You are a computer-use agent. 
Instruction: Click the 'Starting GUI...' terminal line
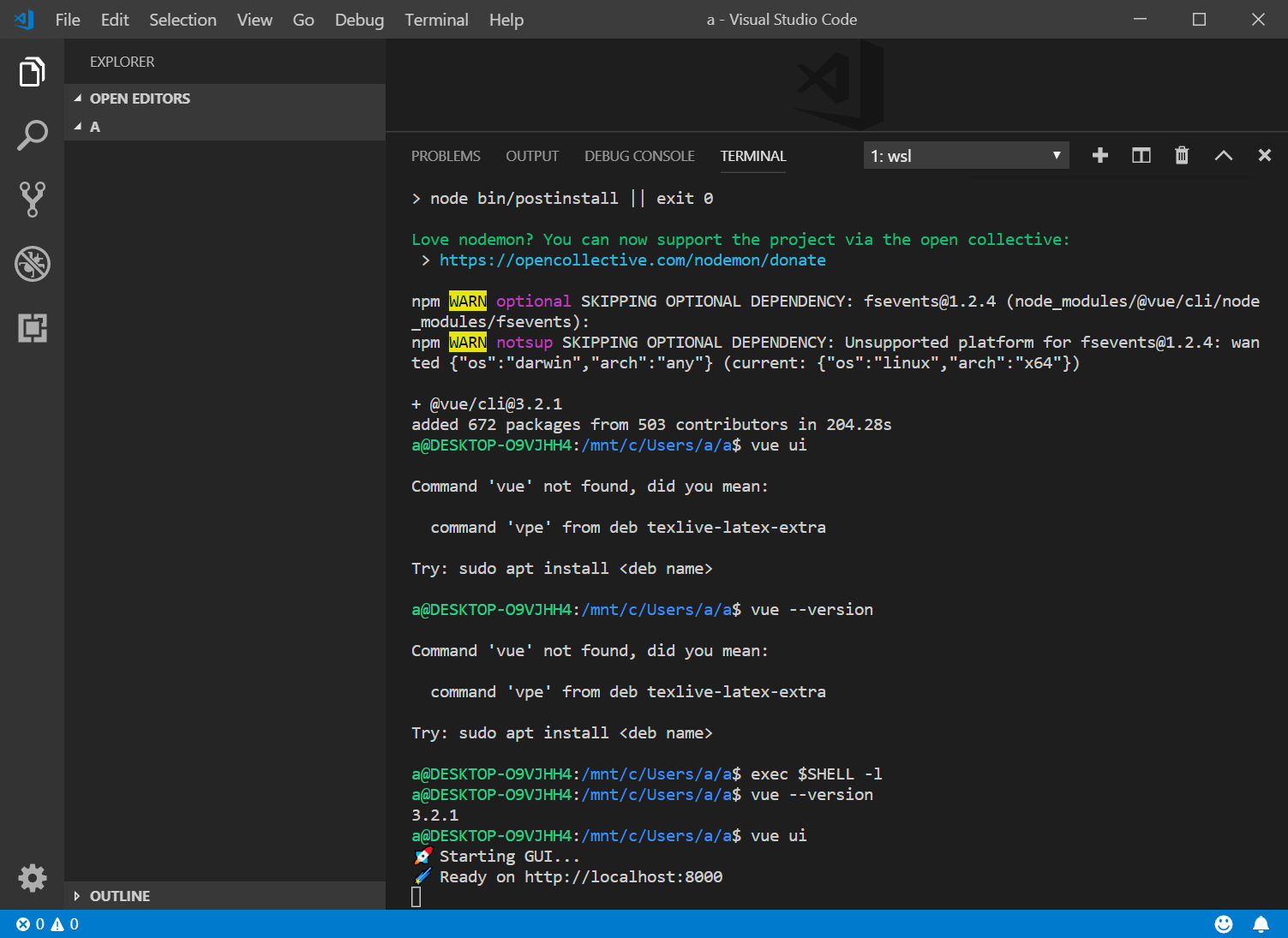pos(496,856)
